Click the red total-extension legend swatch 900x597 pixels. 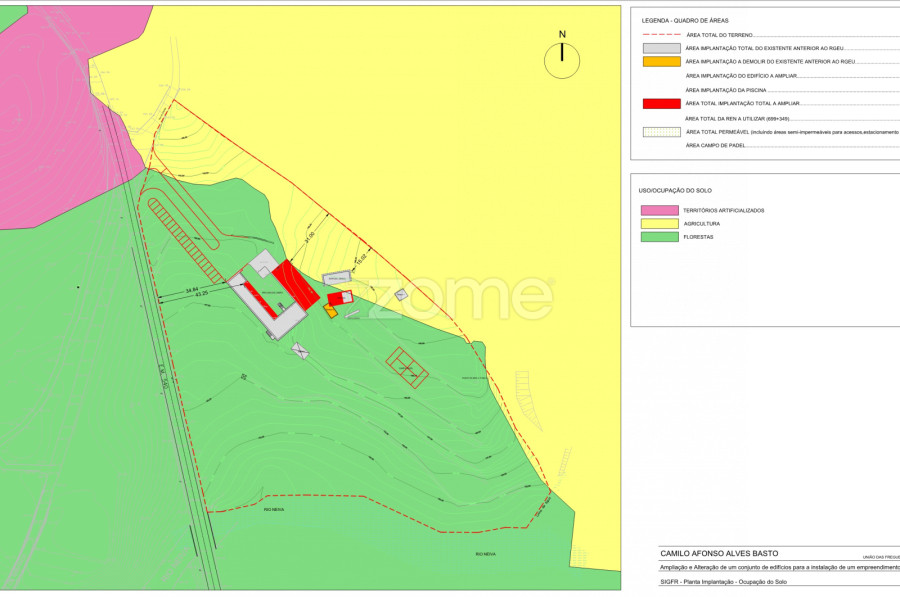coord(661,104)
